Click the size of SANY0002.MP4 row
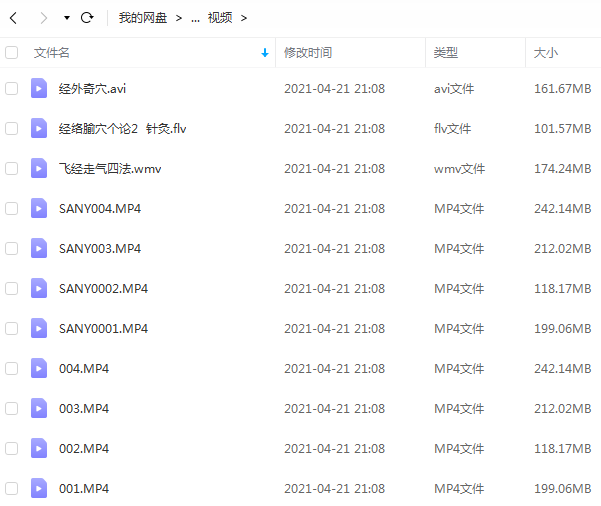 pyautogui.click(x=563, y=289)
